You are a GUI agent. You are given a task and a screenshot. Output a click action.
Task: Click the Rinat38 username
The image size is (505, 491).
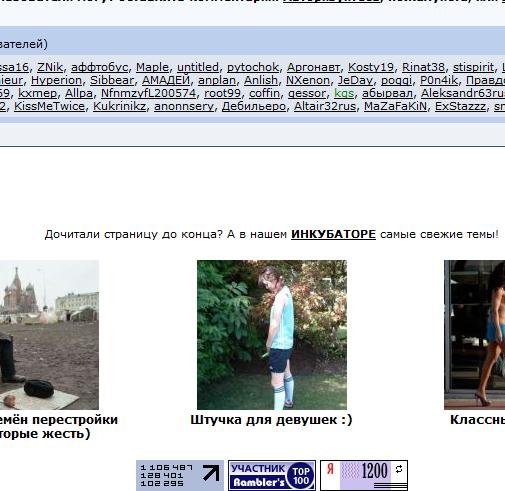pos(423,67)
